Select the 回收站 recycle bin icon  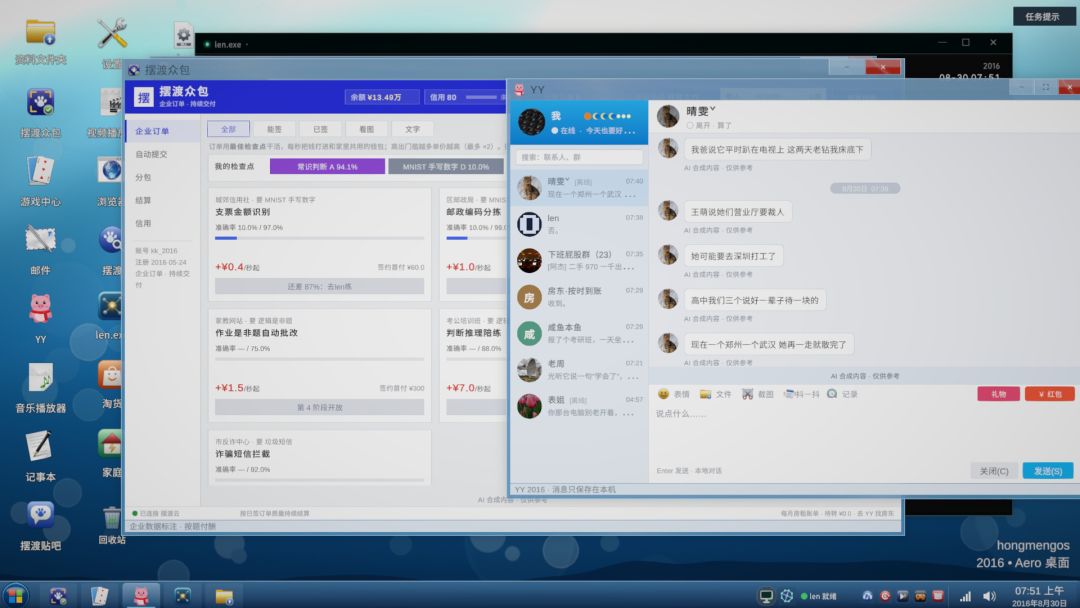pos(111,516)
